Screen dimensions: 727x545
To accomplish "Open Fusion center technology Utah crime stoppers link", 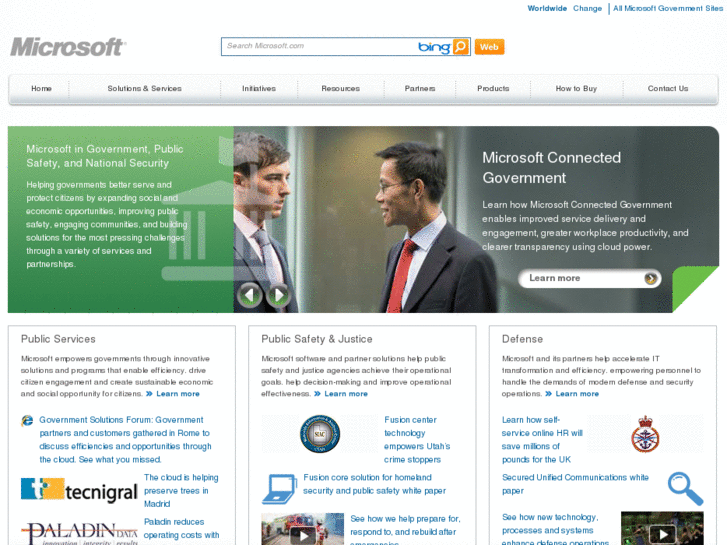I will pyautogui.click(x=417, y=440).
